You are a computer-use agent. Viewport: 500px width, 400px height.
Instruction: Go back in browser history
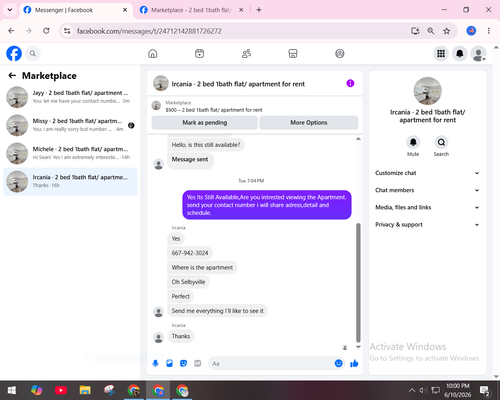tap(11, 31)
